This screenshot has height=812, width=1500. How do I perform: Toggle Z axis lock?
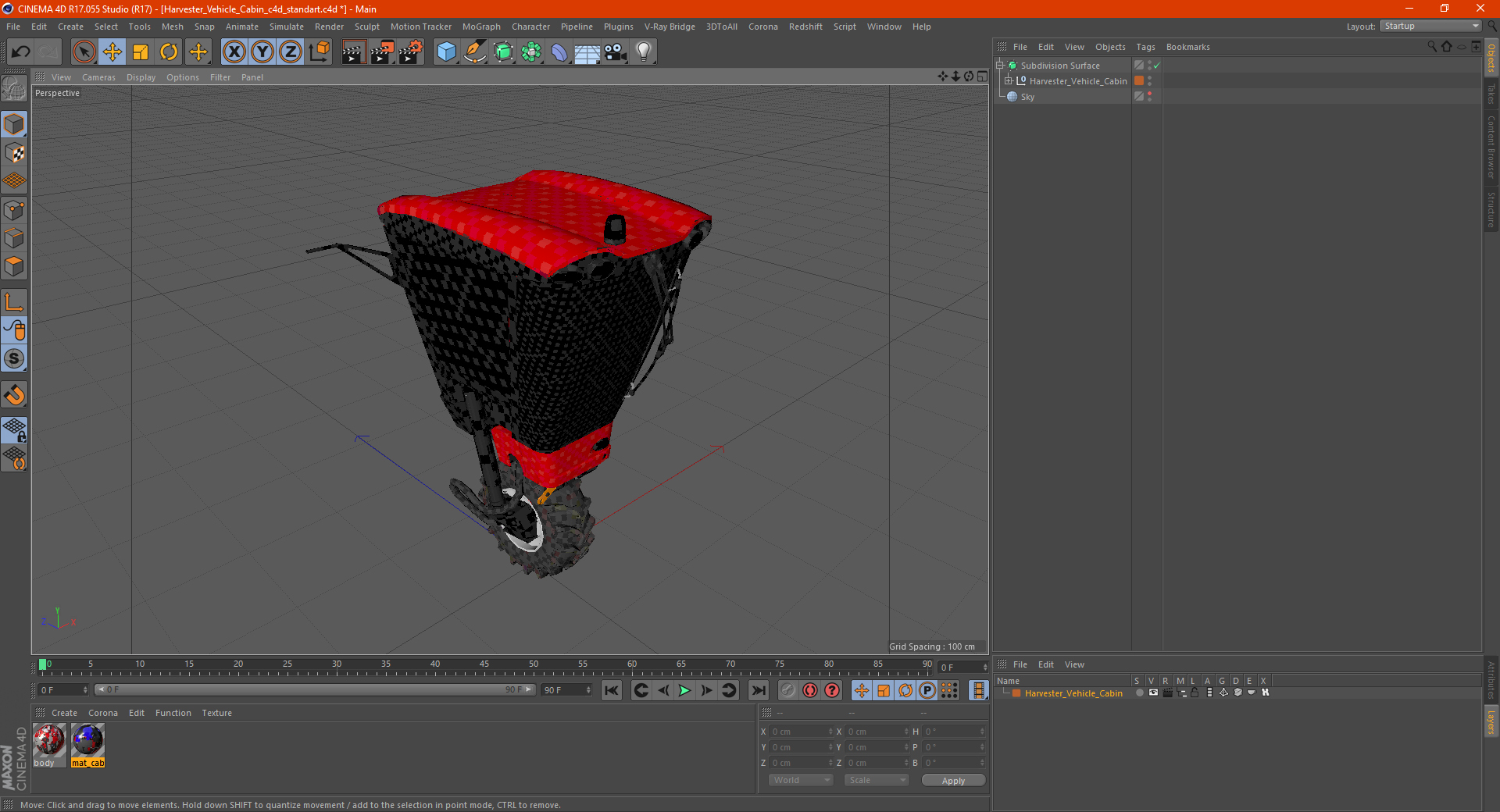pyautogui.click(x=291, y=52)
